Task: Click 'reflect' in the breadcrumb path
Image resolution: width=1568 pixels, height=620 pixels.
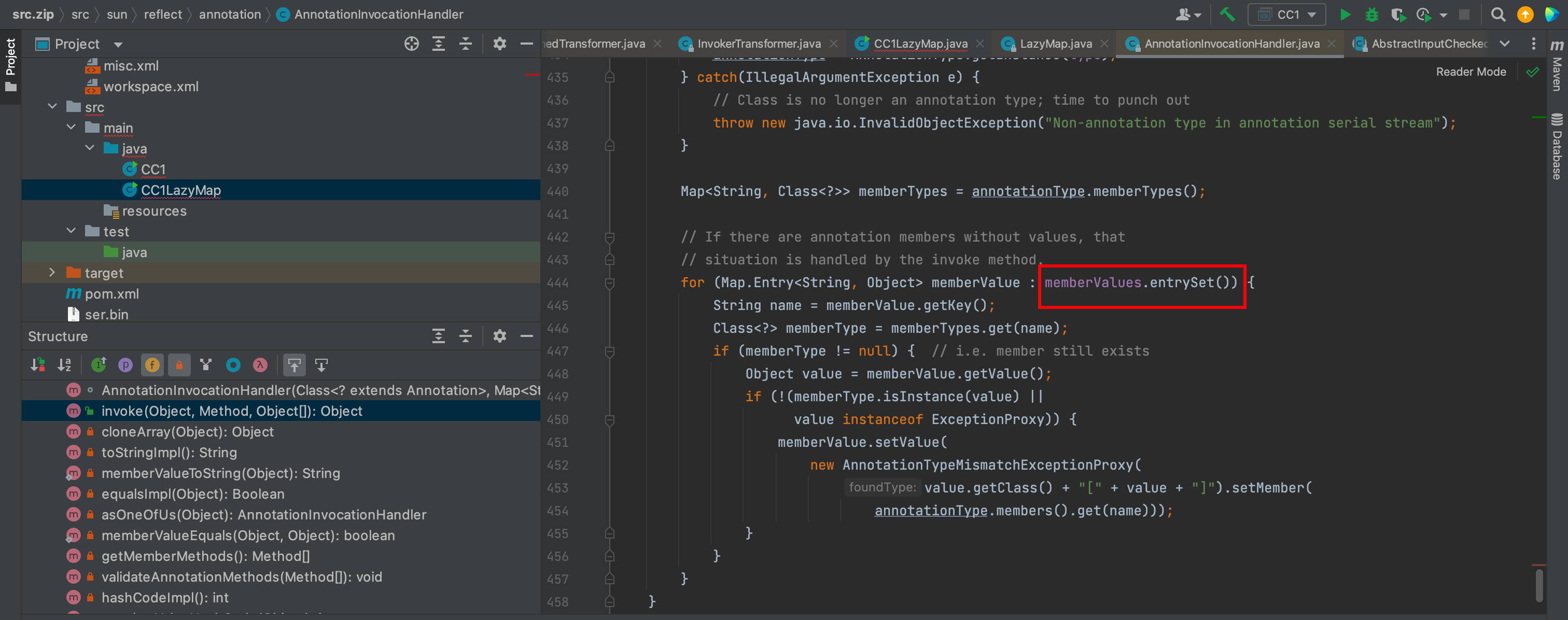Action: 162,14
